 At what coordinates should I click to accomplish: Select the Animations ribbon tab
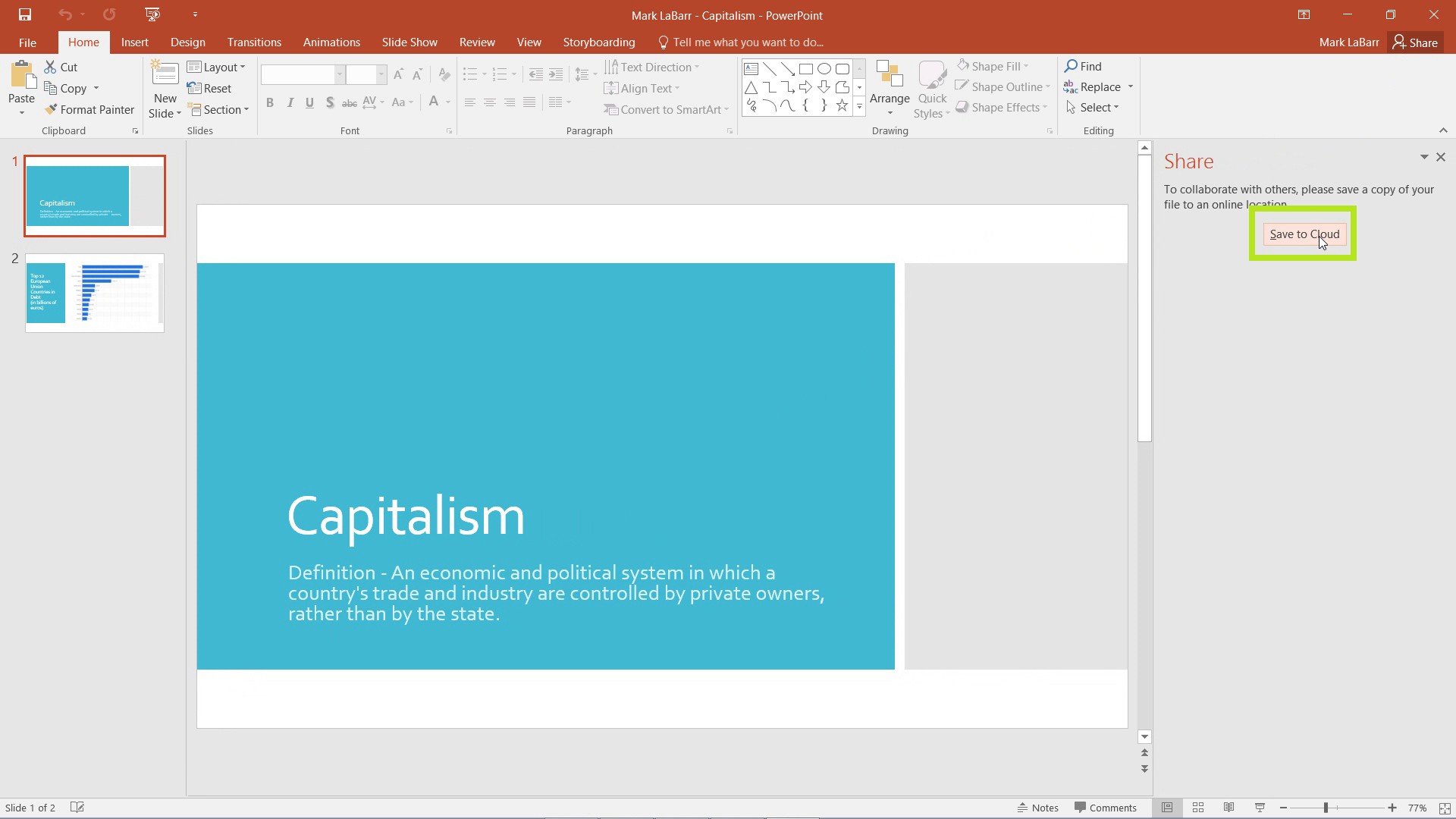(x=331, y=42)
